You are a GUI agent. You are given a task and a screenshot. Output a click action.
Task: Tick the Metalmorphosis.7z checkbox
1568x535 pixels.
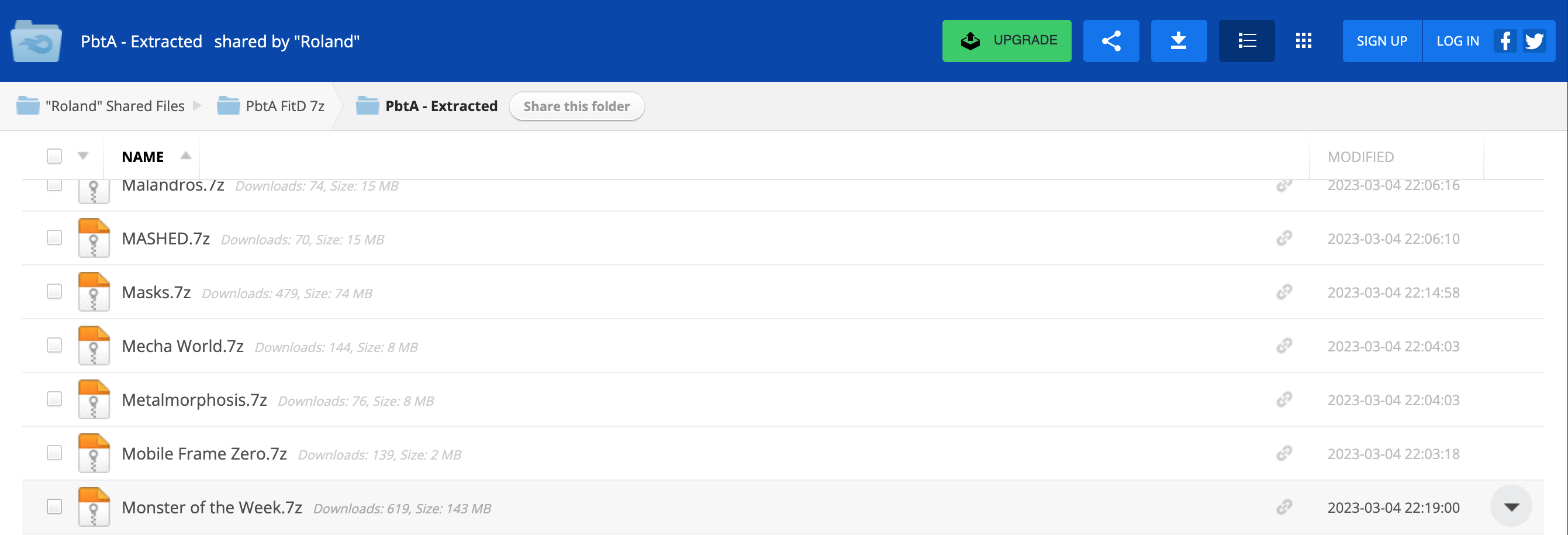click(54, 399)
